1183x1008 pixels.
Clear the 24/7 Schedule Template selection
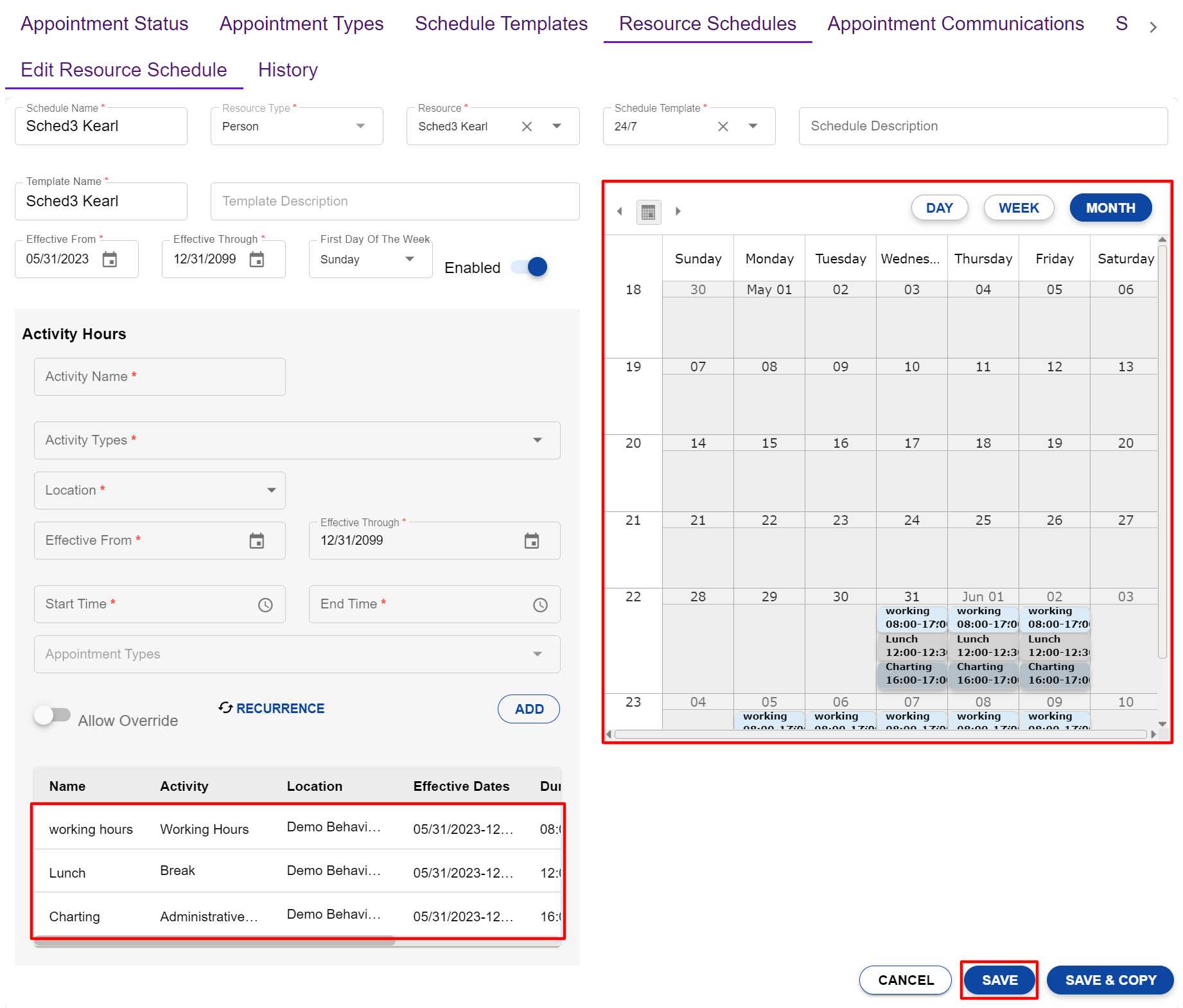click(723, 126)
